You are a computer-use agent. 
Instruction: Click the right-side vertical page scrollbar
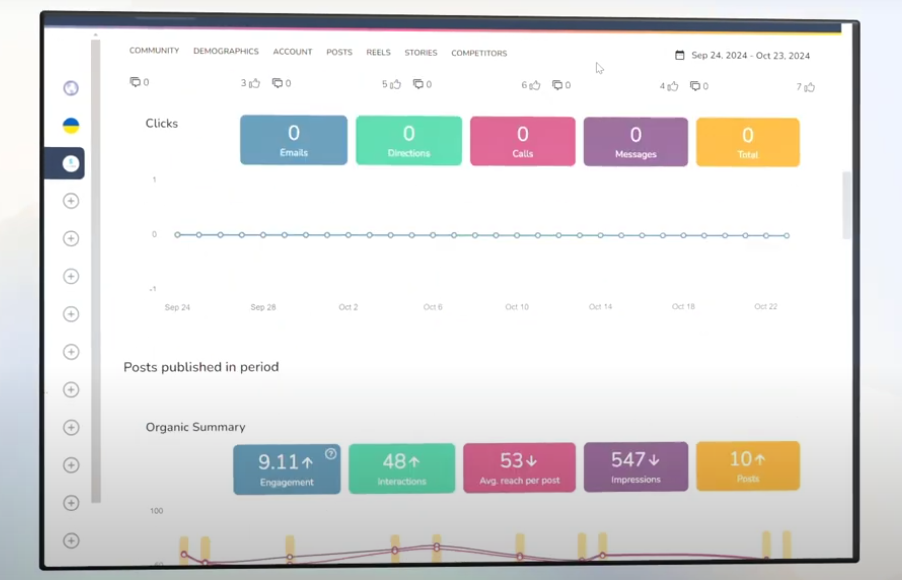[847, 205]
